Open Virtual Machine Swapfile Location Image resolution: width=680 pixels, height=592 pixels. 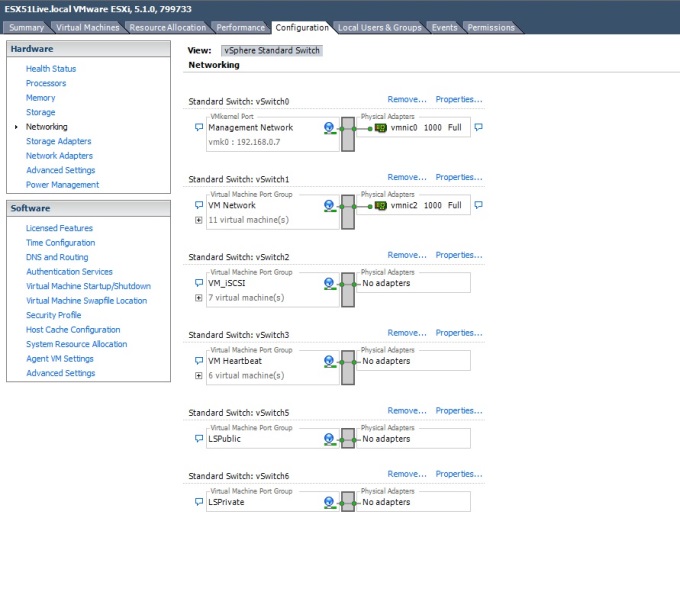point(86,301)
